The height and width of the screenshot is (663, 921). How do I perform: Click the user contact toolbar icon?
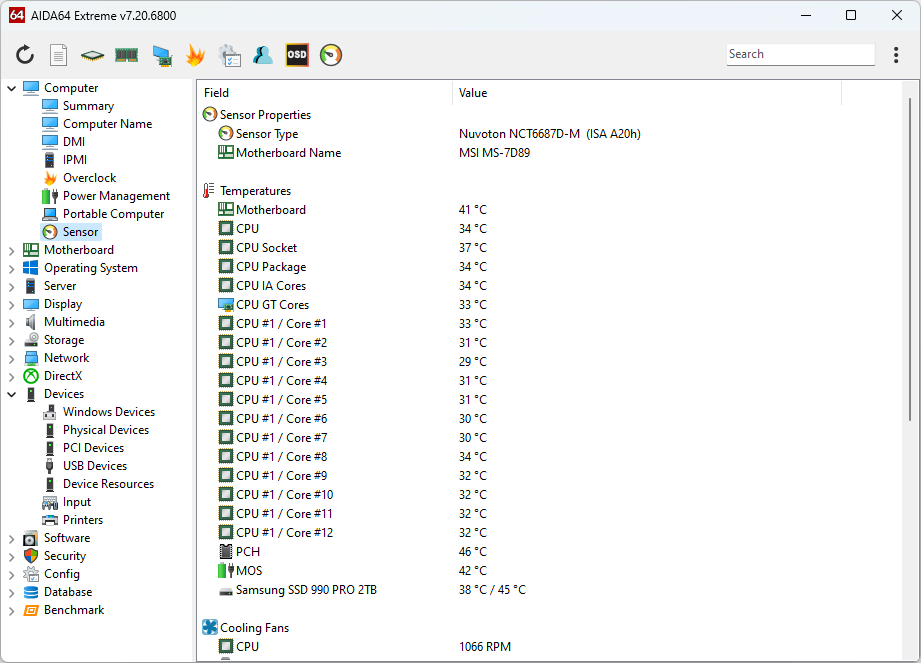point(263,55)
